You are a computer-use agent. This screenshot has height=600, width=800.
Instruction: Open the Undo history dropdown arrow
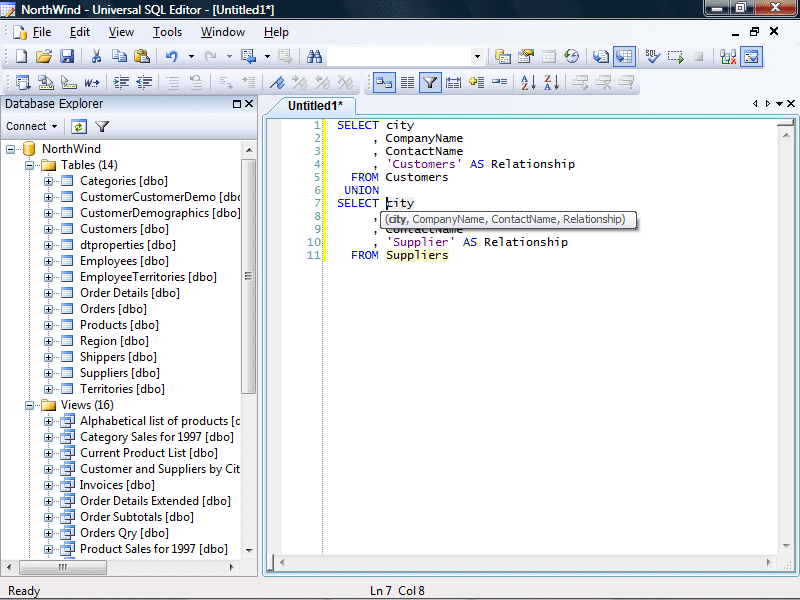click(191, 57)
